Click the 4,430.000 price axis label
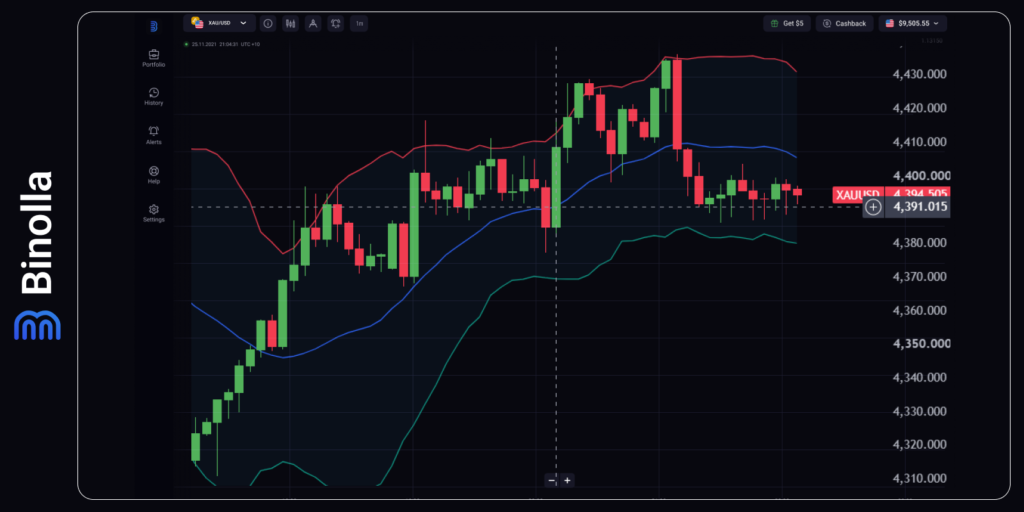Viewport: 1024px width, 512px height. pos(920,74)
